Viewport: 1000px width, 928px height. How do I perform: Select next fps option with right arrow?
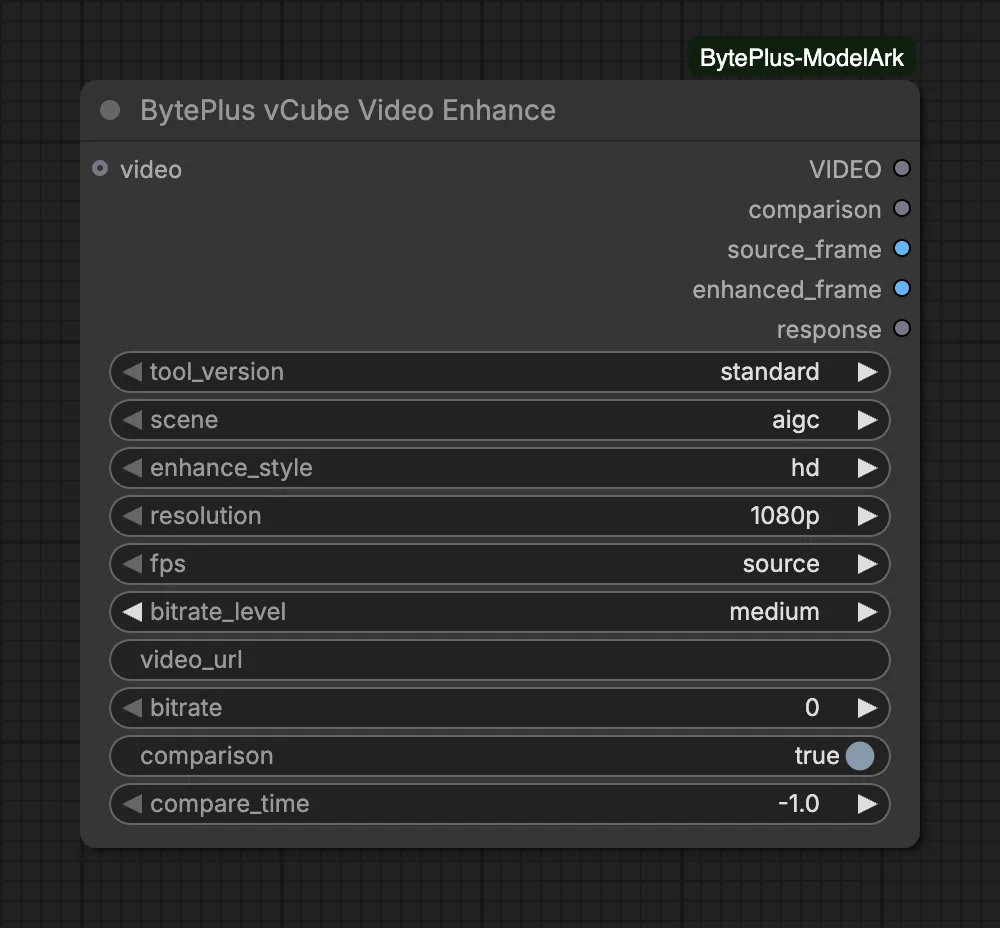(867, 564)
